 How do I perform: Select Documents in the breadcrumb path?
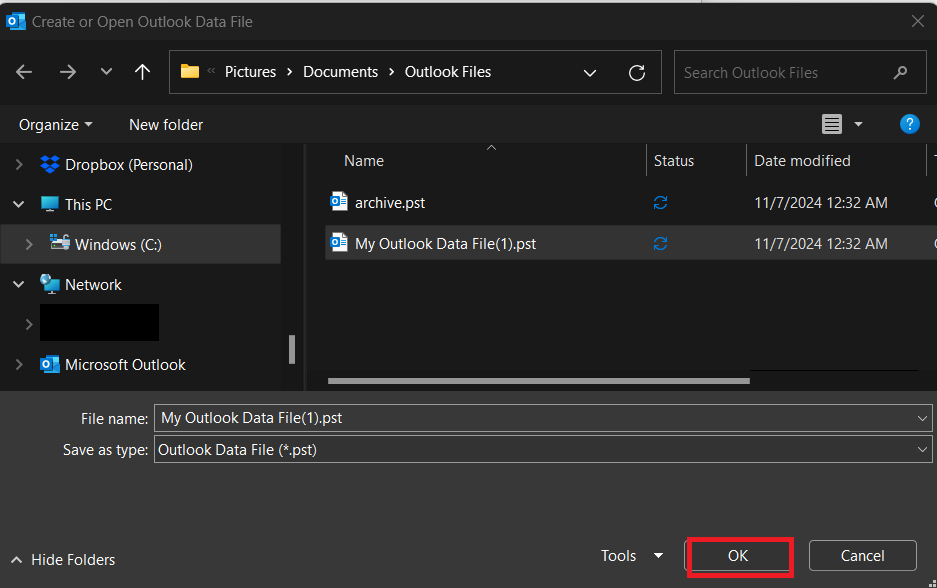(341, 72)
